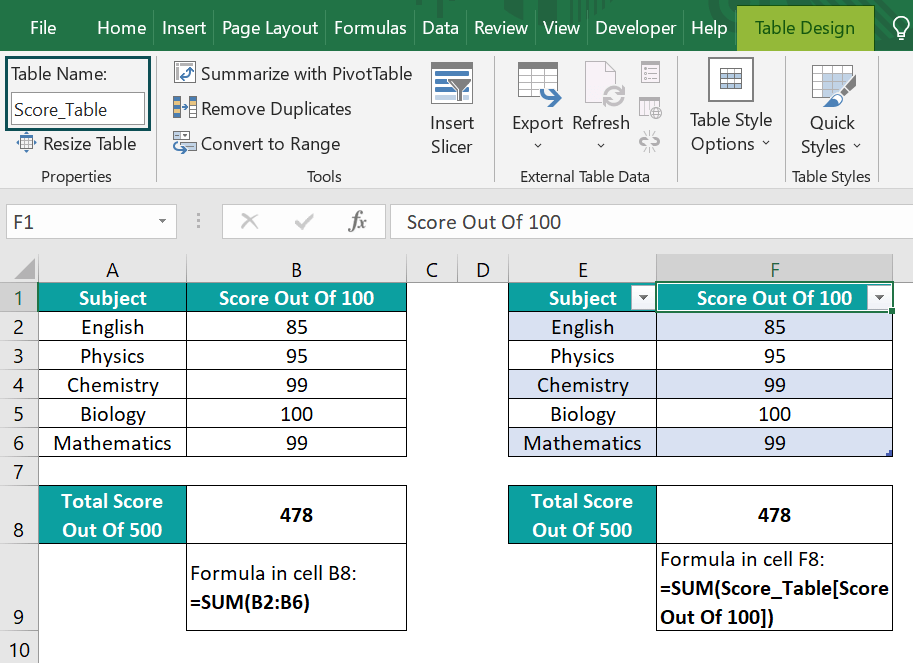Click the Tell Me lightbulb icon
The height and width of the screenshot is (663, 913).
pos(900,27)
